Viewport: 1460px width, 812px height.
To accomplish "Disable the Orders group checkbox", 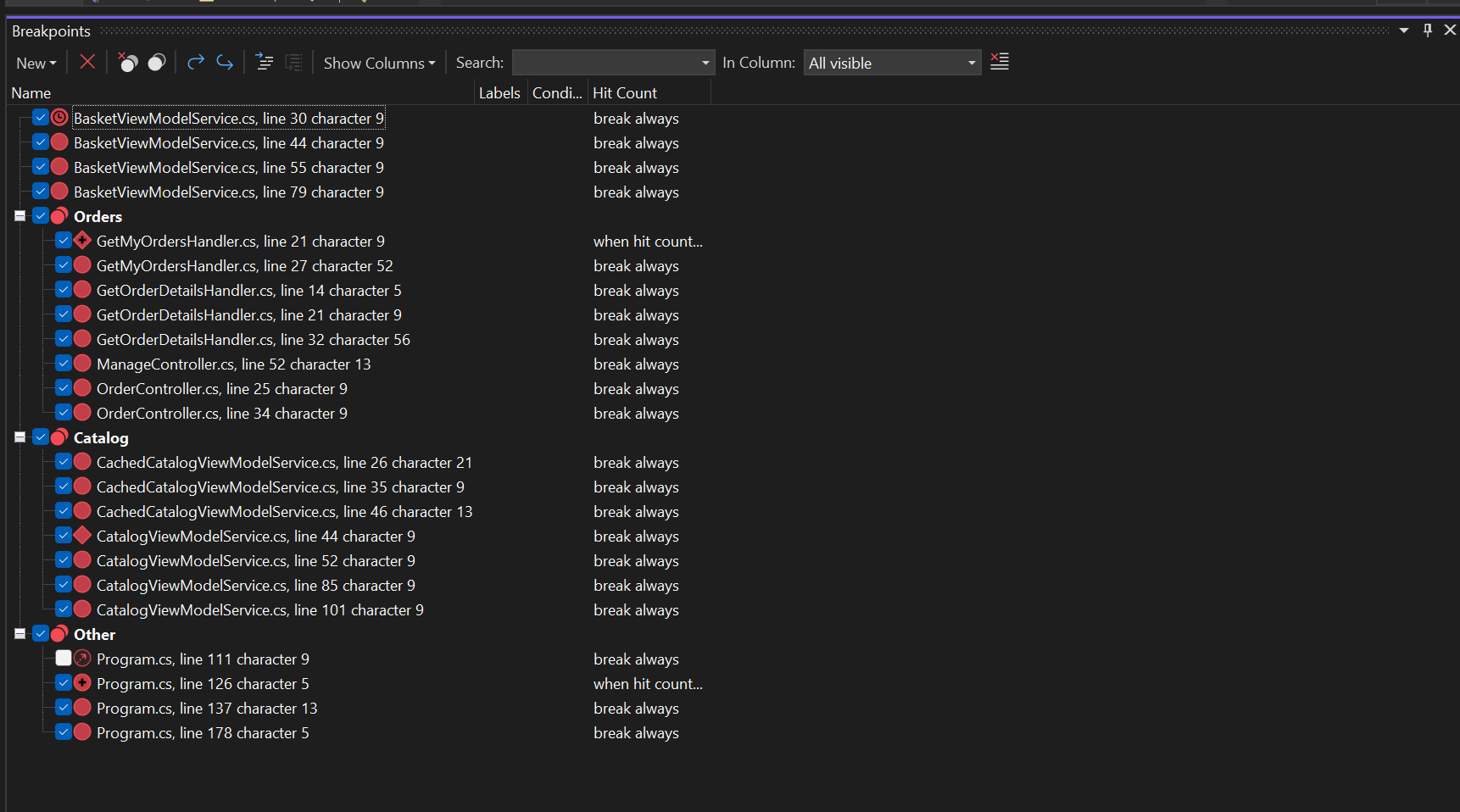I will point(40,215).
